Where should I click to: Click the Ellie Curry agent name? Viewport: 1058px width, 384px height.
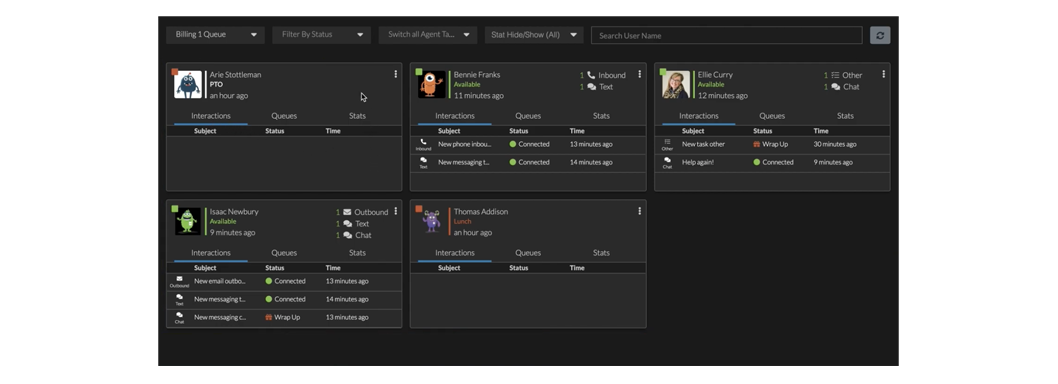click(715, 75)
